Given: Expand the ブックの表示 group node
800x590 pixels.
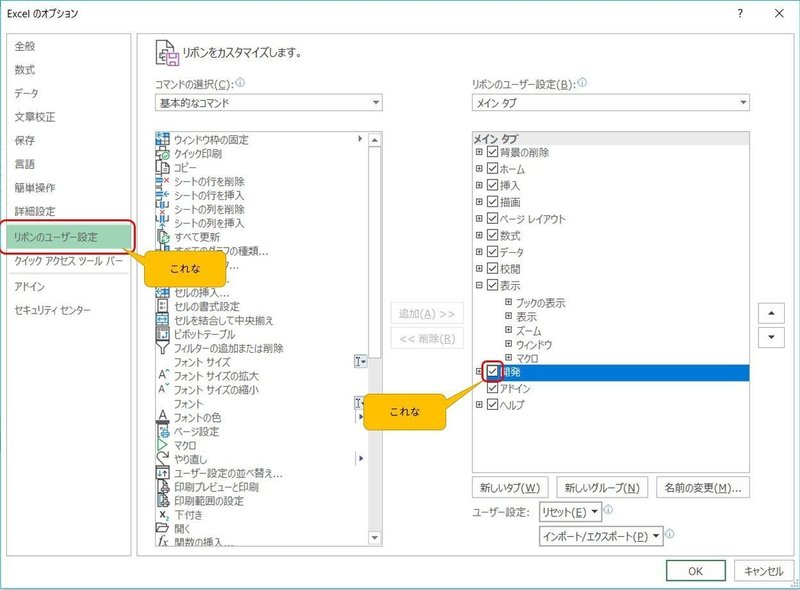Looking at the screenshot, I should 509,302.
